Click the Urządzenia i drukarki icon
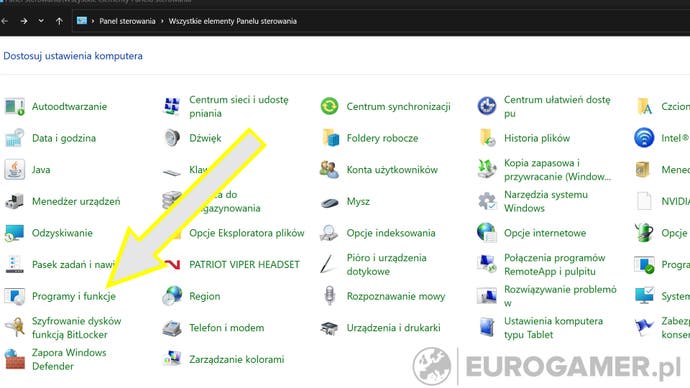The width and height of the screenshot is (690, 388). 329,328
